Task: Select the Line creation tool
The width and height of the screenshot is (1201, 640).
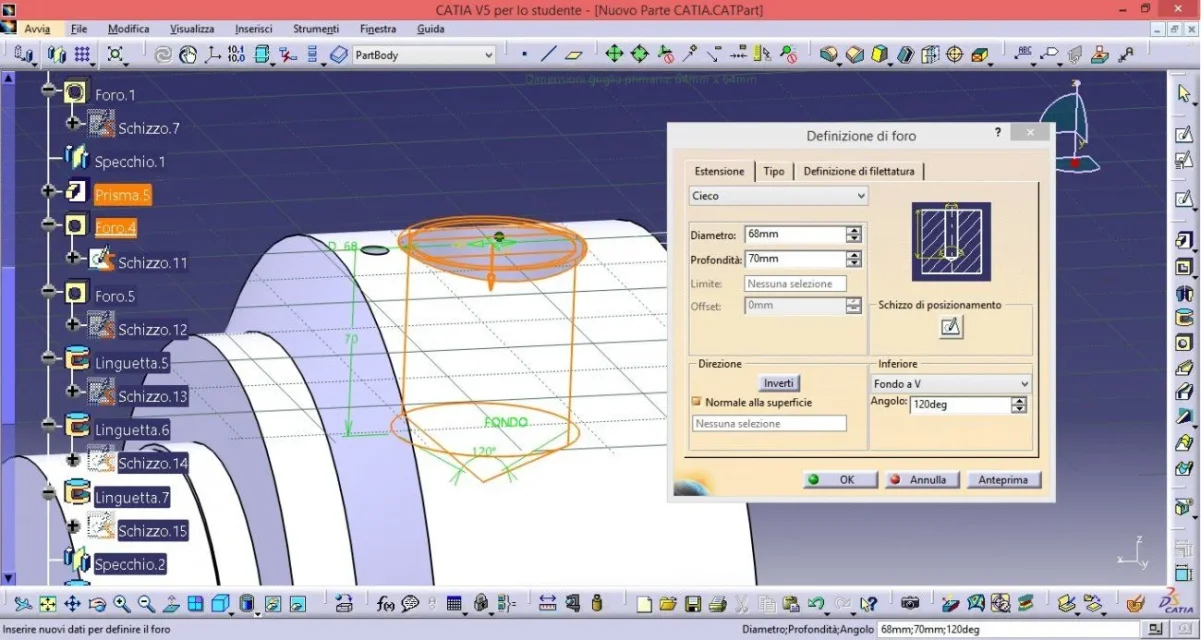Action: tap(549, 54)
